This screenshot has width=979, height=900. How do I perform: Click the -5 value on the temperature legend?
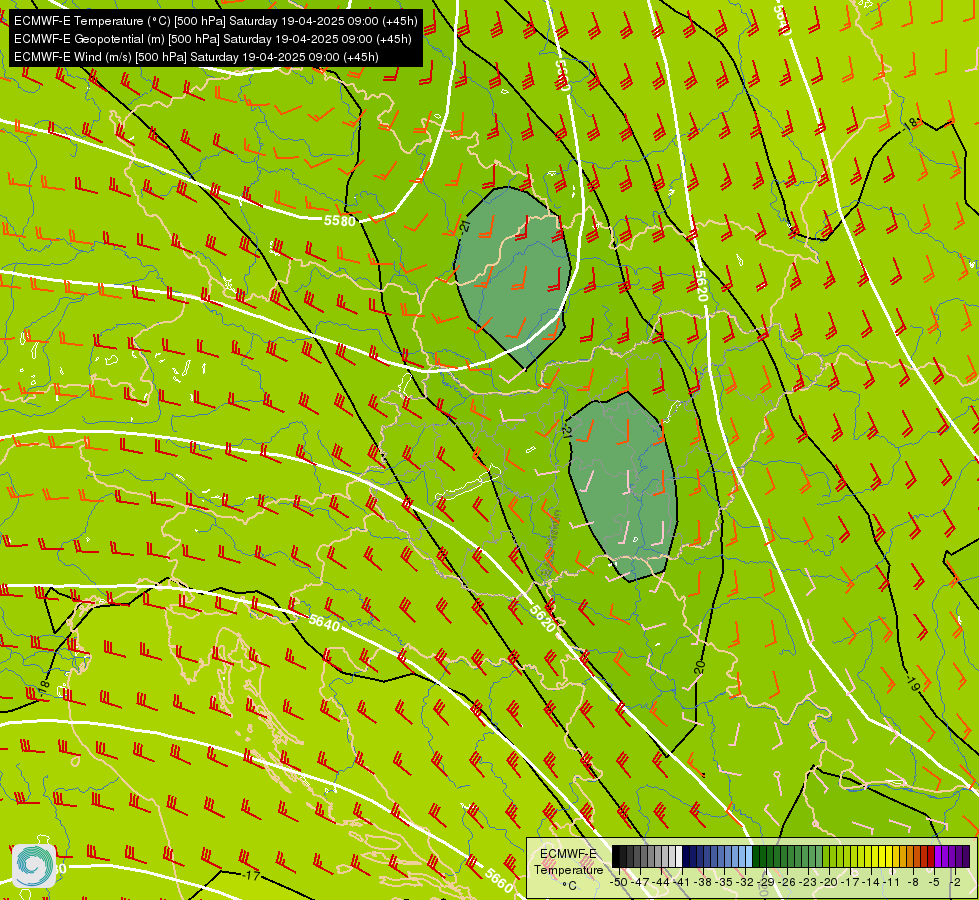pyautogui.click(x=934, y=882)
